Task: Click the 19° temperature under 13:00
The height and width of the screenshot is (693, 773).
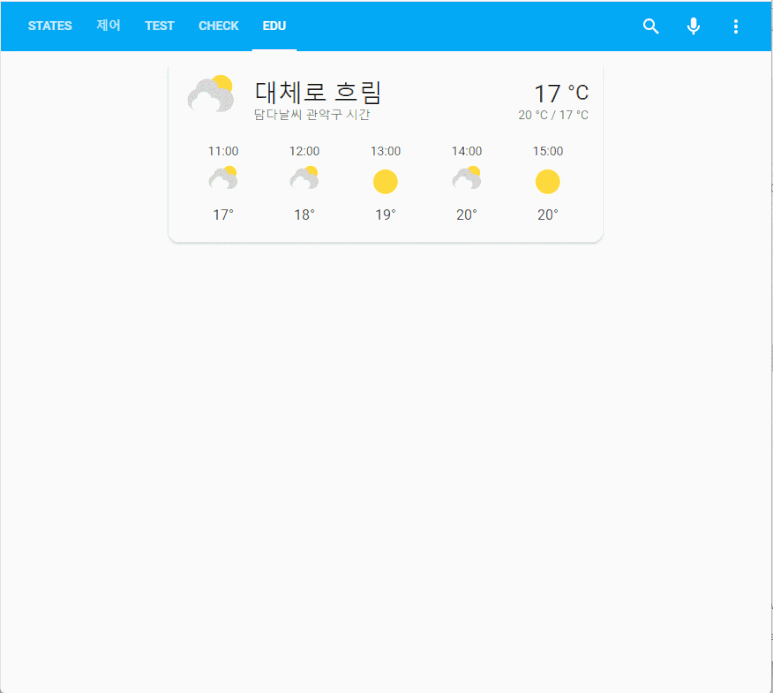Action: [386, 215]
